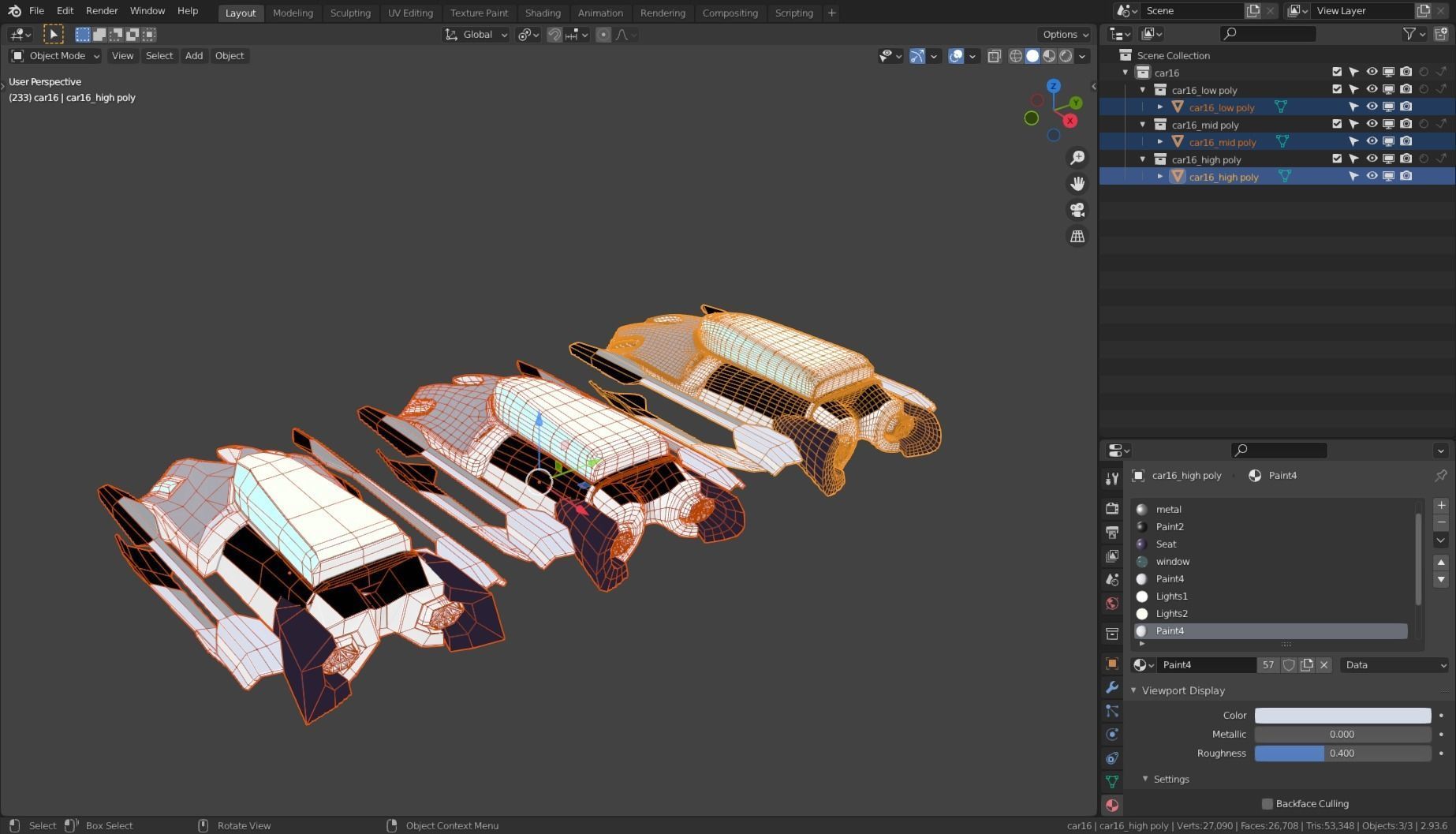Viewport: 1456px width, 834px height.
Task: Hide car16_high poly object in viewport
Action: [x=1372, y=176]
